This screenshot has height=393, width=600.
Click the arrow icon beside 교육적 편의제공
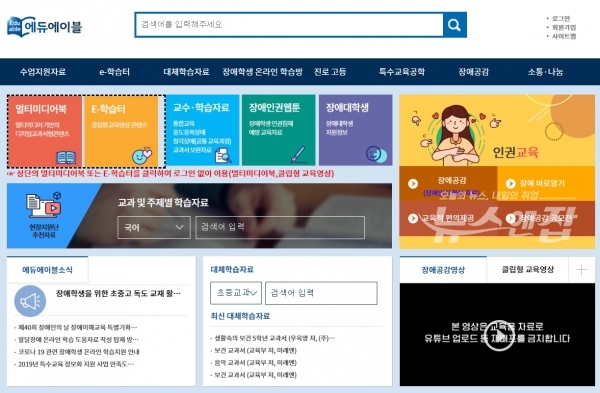[412, 219]
